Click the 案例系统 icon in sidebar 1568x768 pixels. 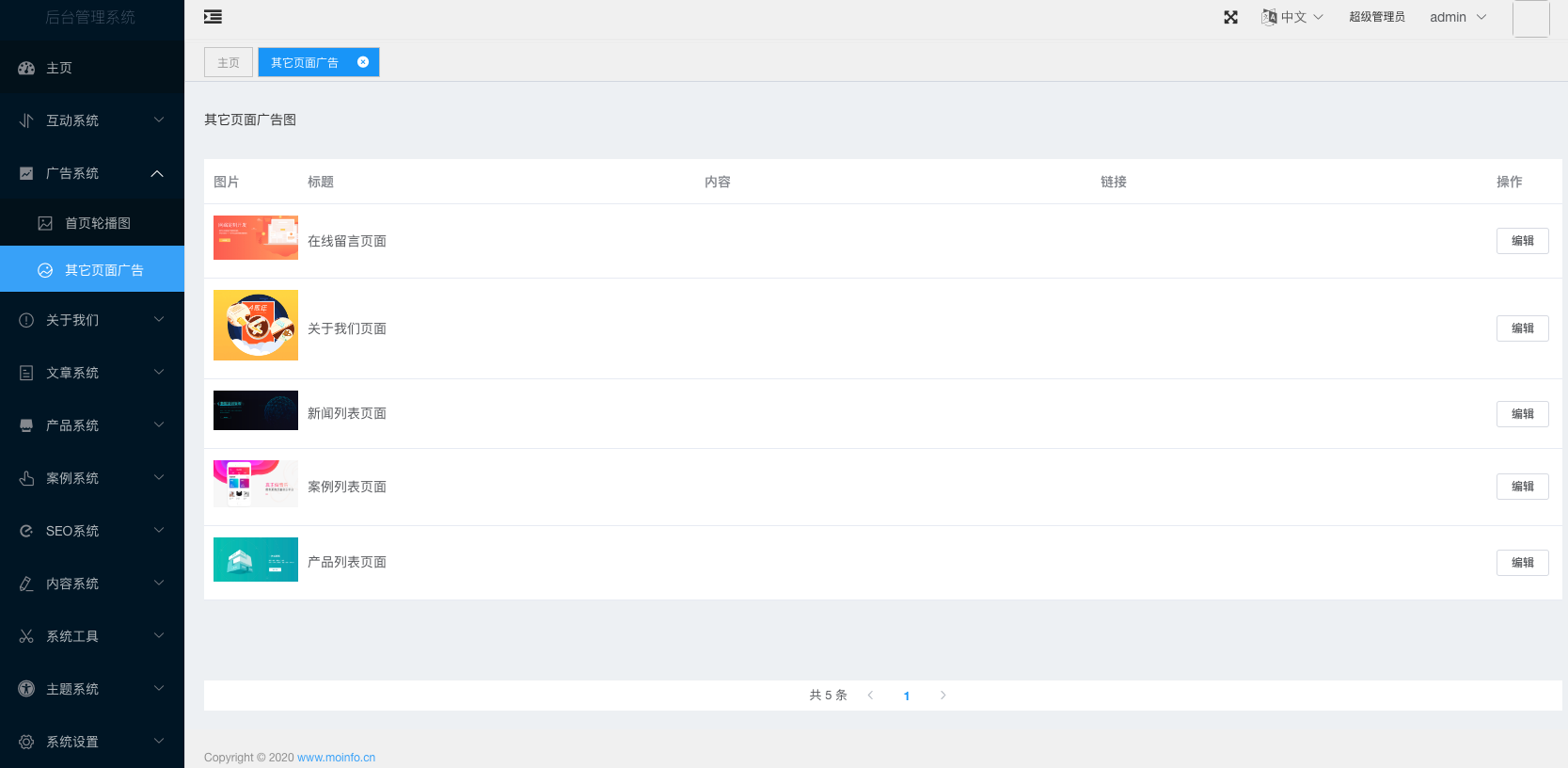(x=26, y=478)
